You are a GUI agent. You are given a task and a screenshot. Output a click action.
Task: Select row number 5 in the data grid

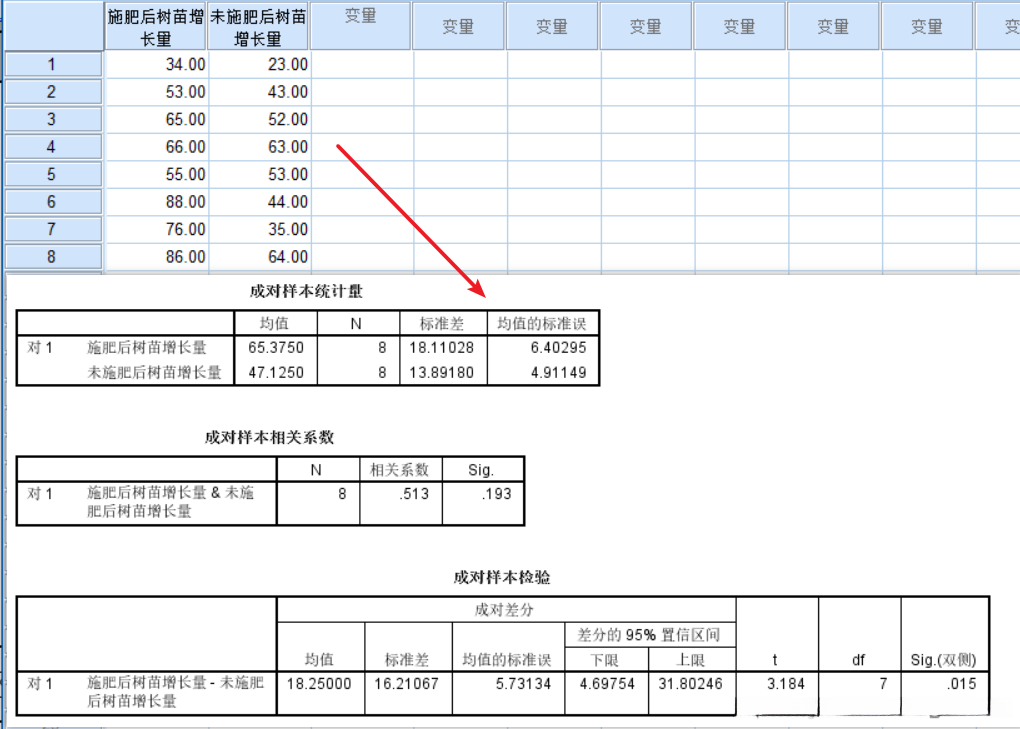point(52,173)
